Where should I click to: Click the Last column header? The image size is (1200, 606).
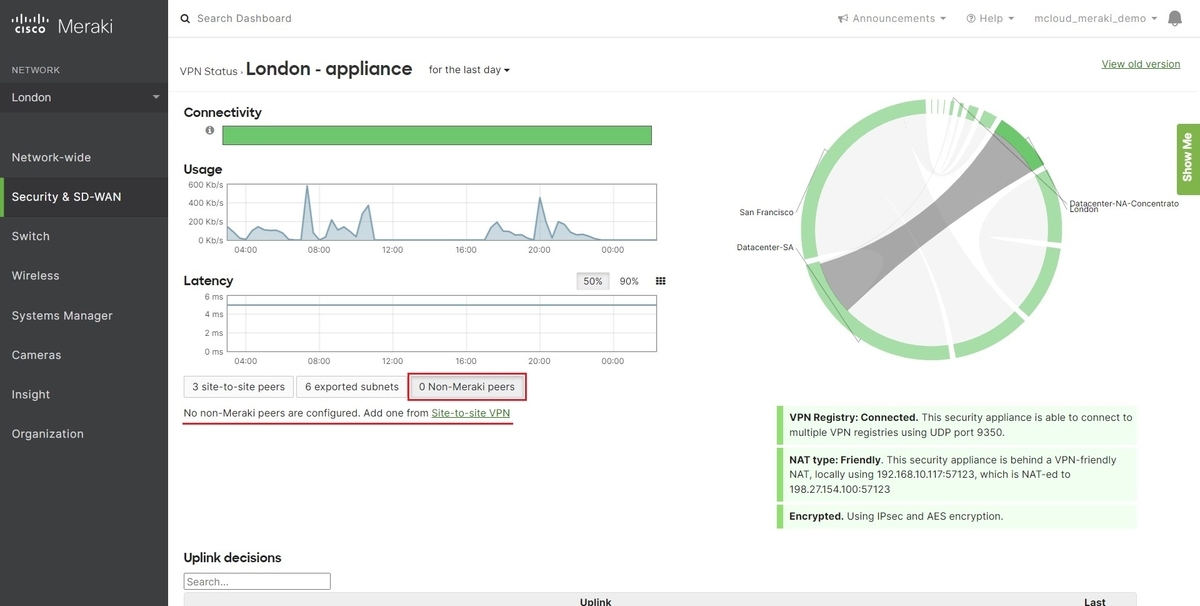pyautogui.click(x=1095, y=601)
